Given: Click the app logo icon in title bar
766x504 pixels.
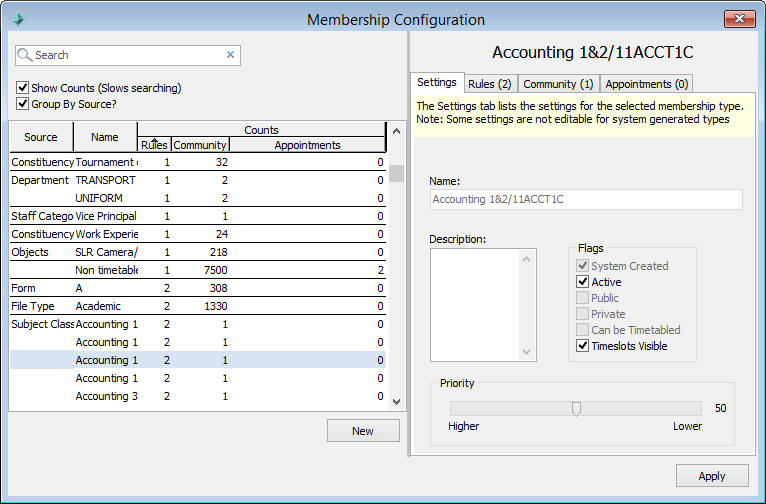Looking at the screenshot, I should 18,19.
